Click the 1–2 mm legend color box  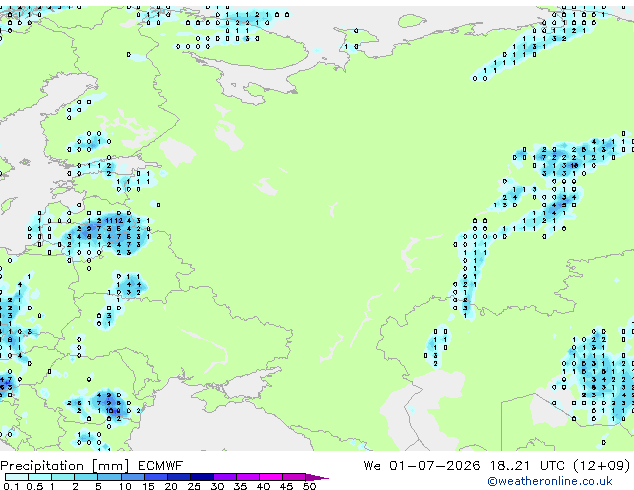(63, 477)
